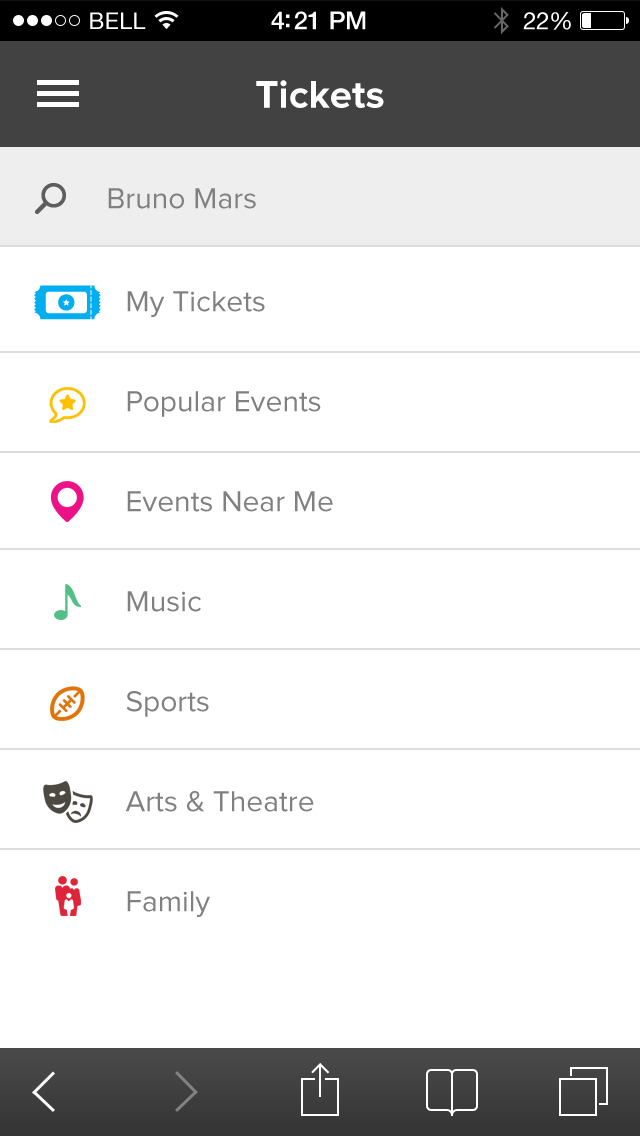Go back with the browser arrow
The width and height of the screenshot is (640, 1136).
(x=45, y=1092)
